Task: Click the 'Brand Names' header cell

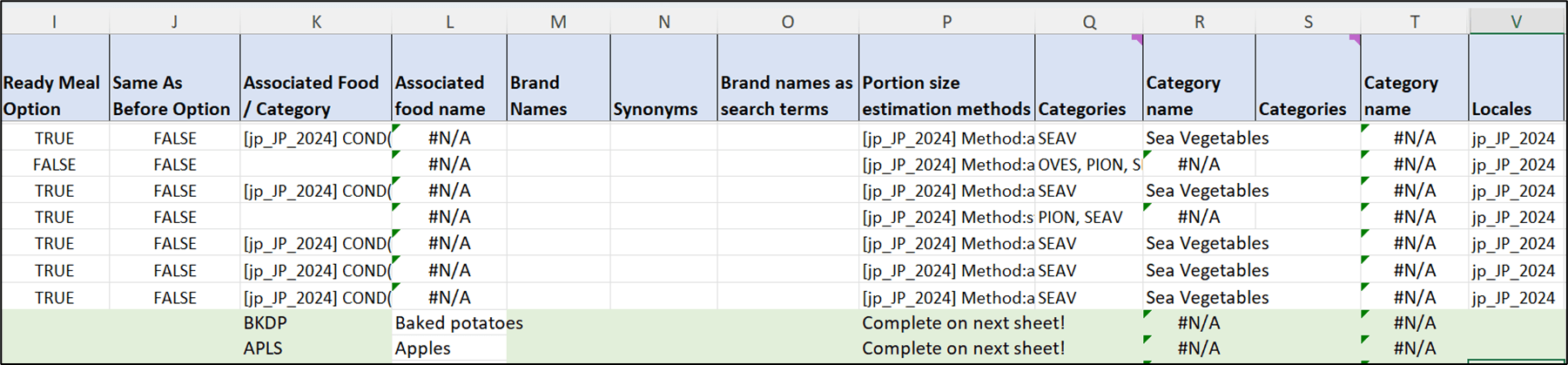Action: [558, 78]
